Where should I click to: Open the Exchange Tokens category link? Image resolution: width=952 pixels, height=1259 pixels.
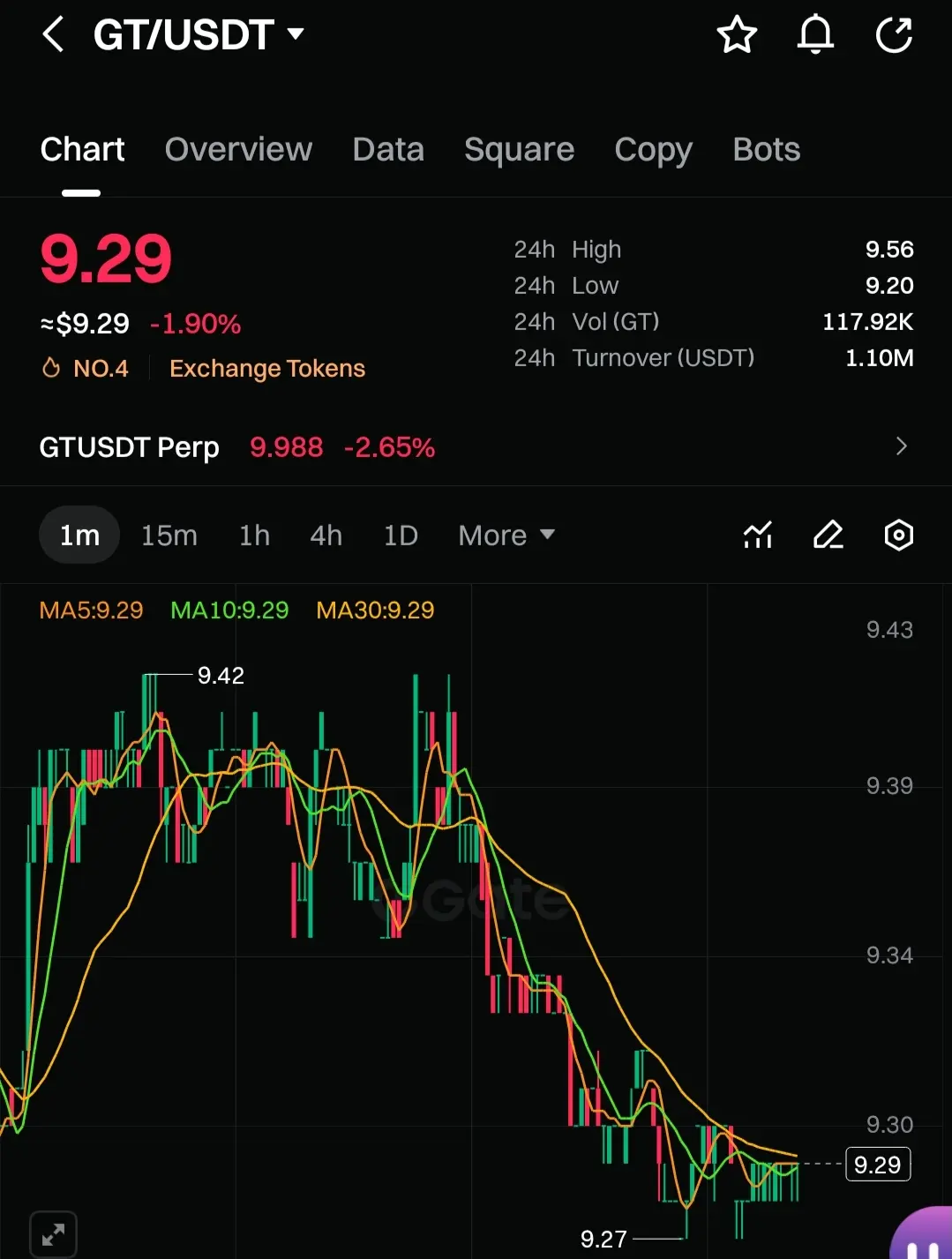[x=267, y=368]
